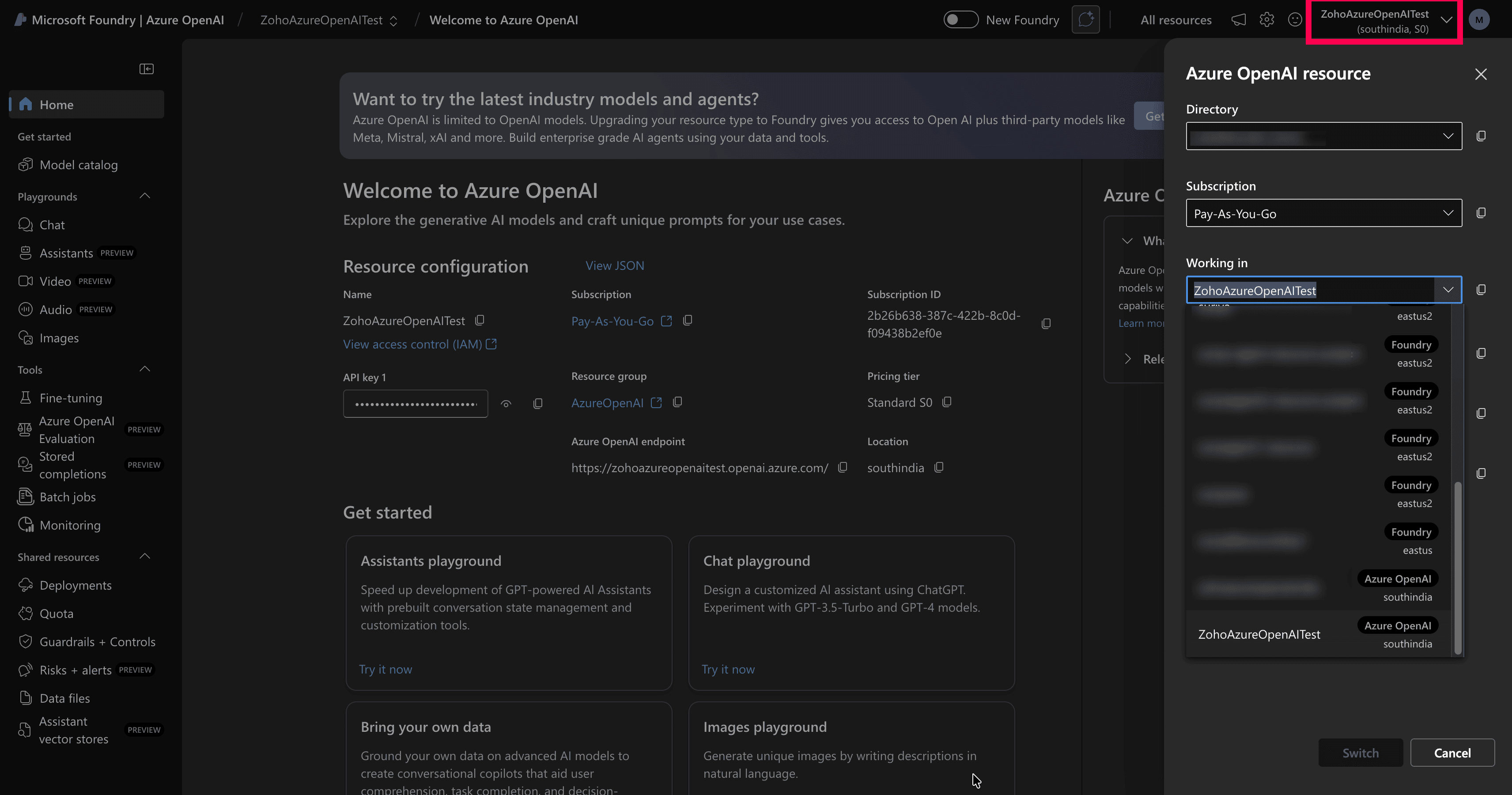Viewport: 1512px width, 795px height.
Task: Copy the Subscription ID
Action: coord(1045,324)
